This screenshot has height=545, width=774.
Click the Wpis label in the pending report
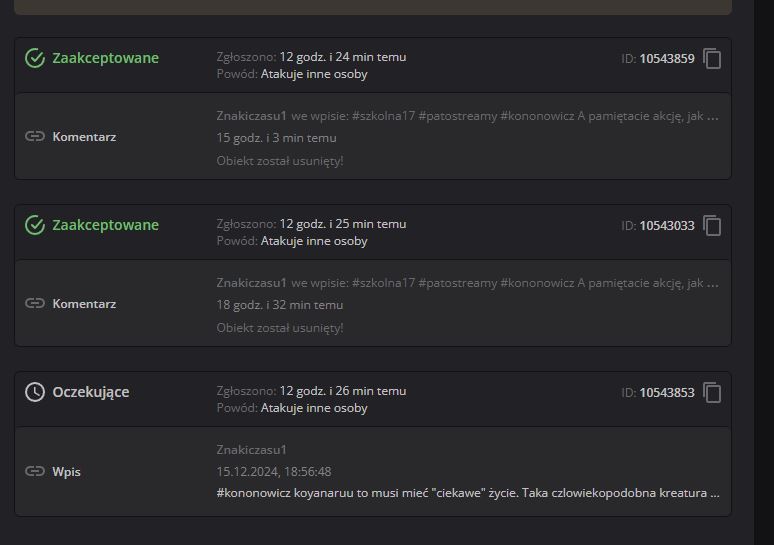tap(66, 471)
